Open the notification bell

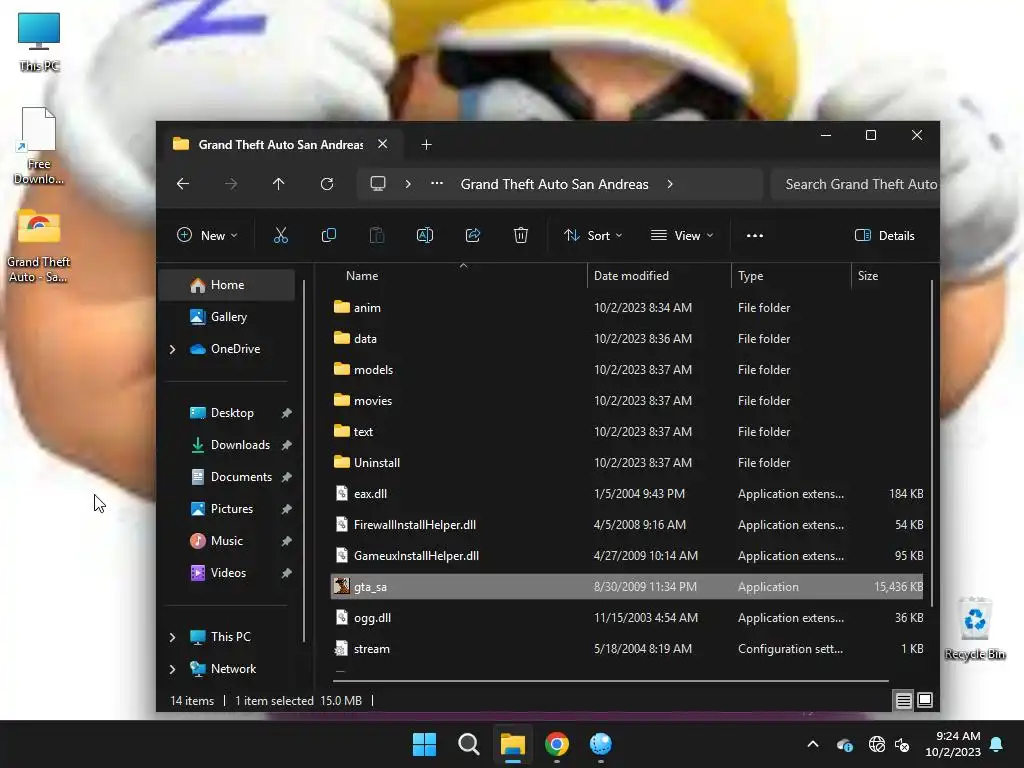[997, 744]
